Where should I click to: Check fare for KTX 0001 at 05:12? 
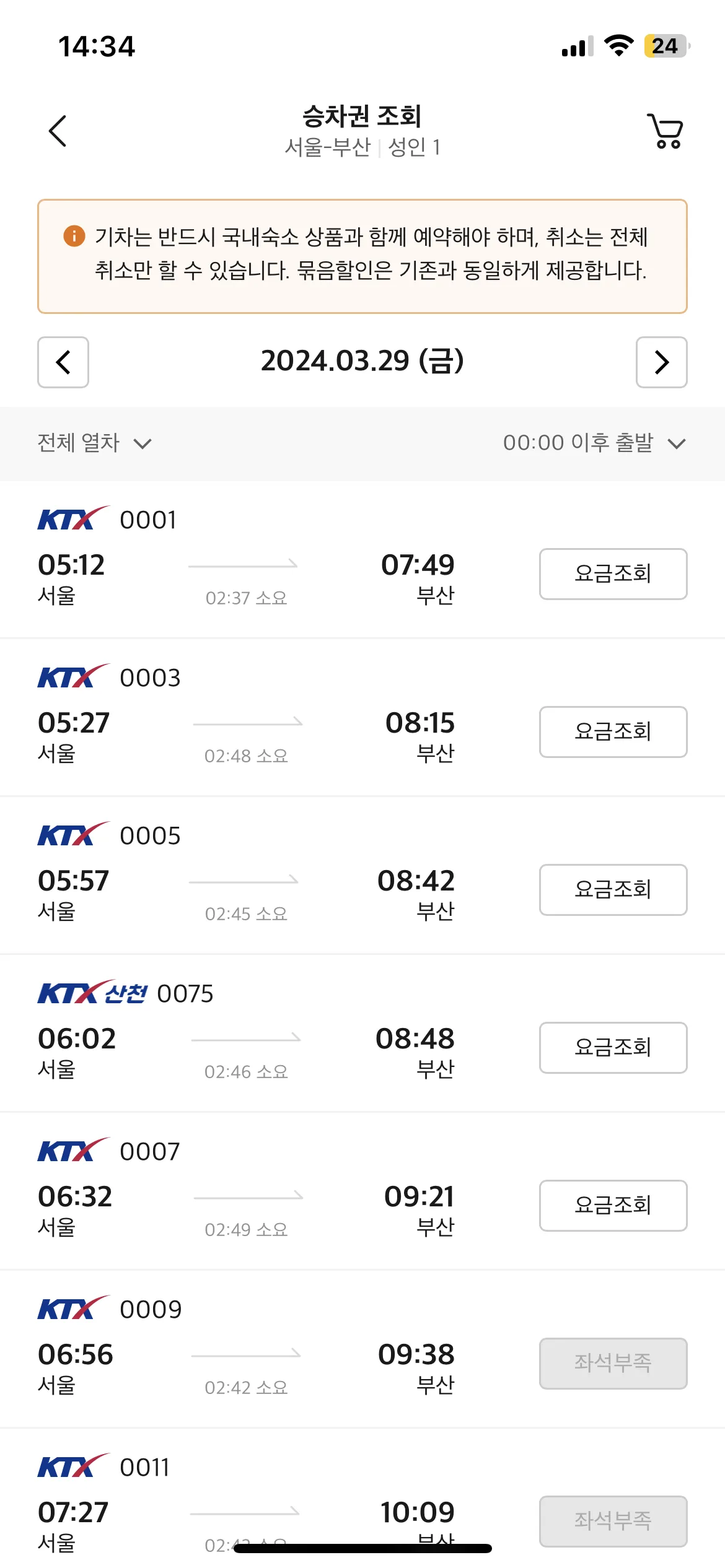click(613, 574)
